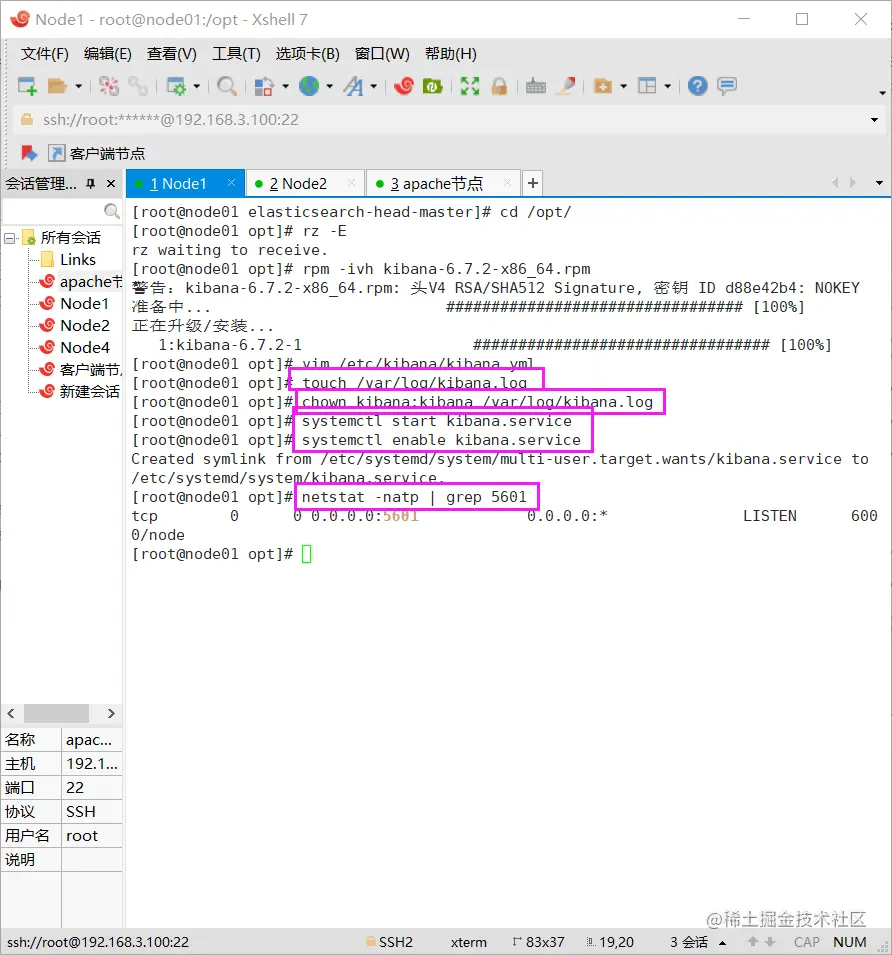
Task: Select the Links folder in session tree
Action: pyautogui.click(x=69, y=260)
